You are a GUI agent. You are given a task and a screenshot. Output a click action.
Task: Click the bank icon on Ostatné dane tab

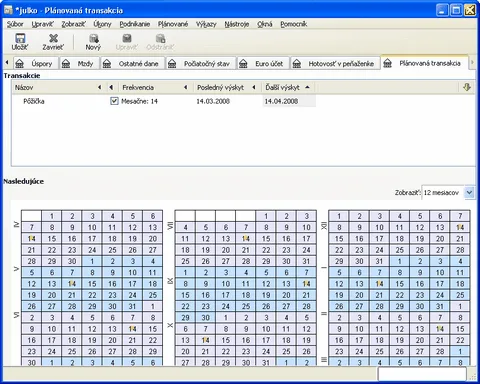(x=107, y=63)
